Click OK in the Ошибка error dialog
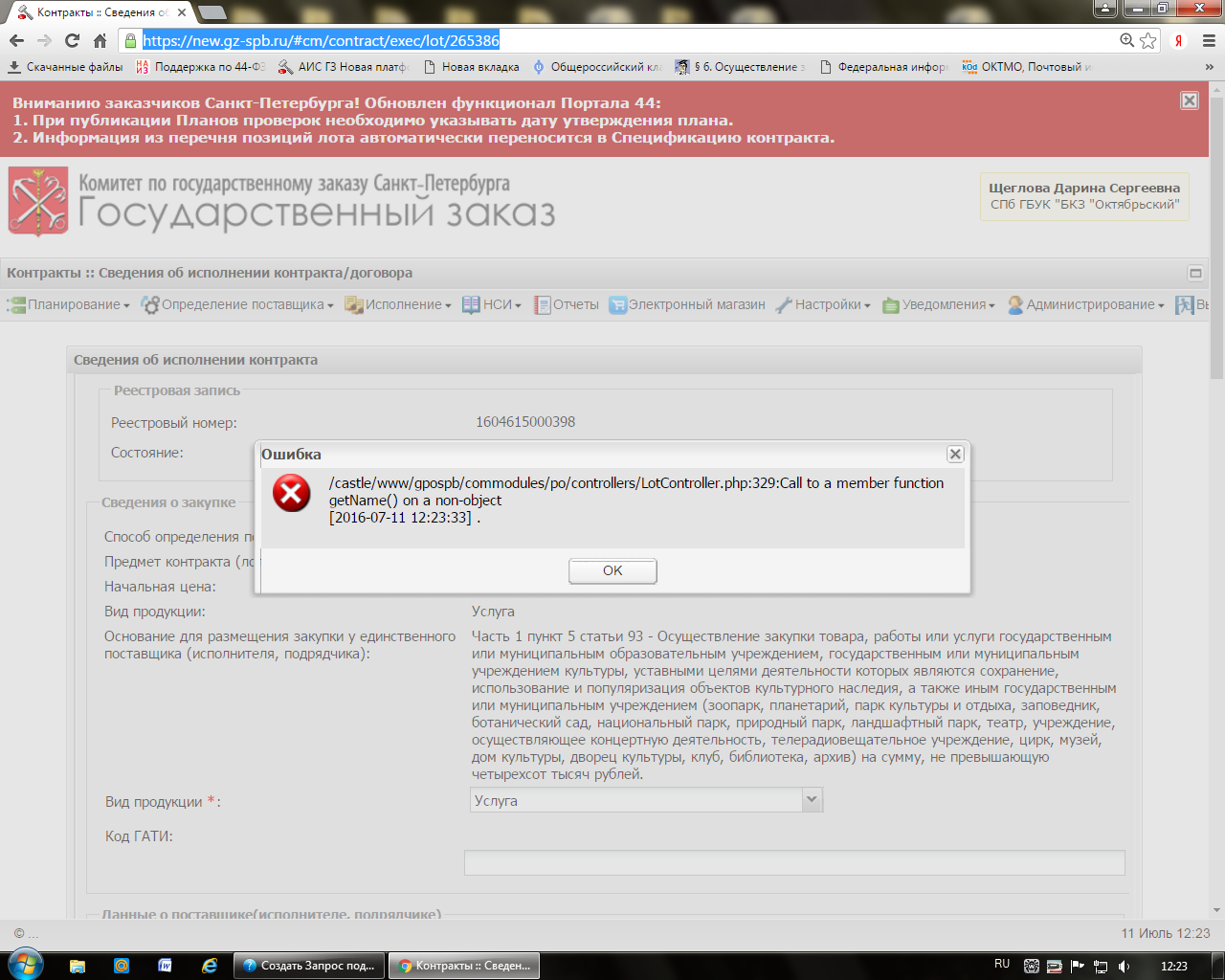Viewport: 1225px width, 980px height. tap(612, 570)
